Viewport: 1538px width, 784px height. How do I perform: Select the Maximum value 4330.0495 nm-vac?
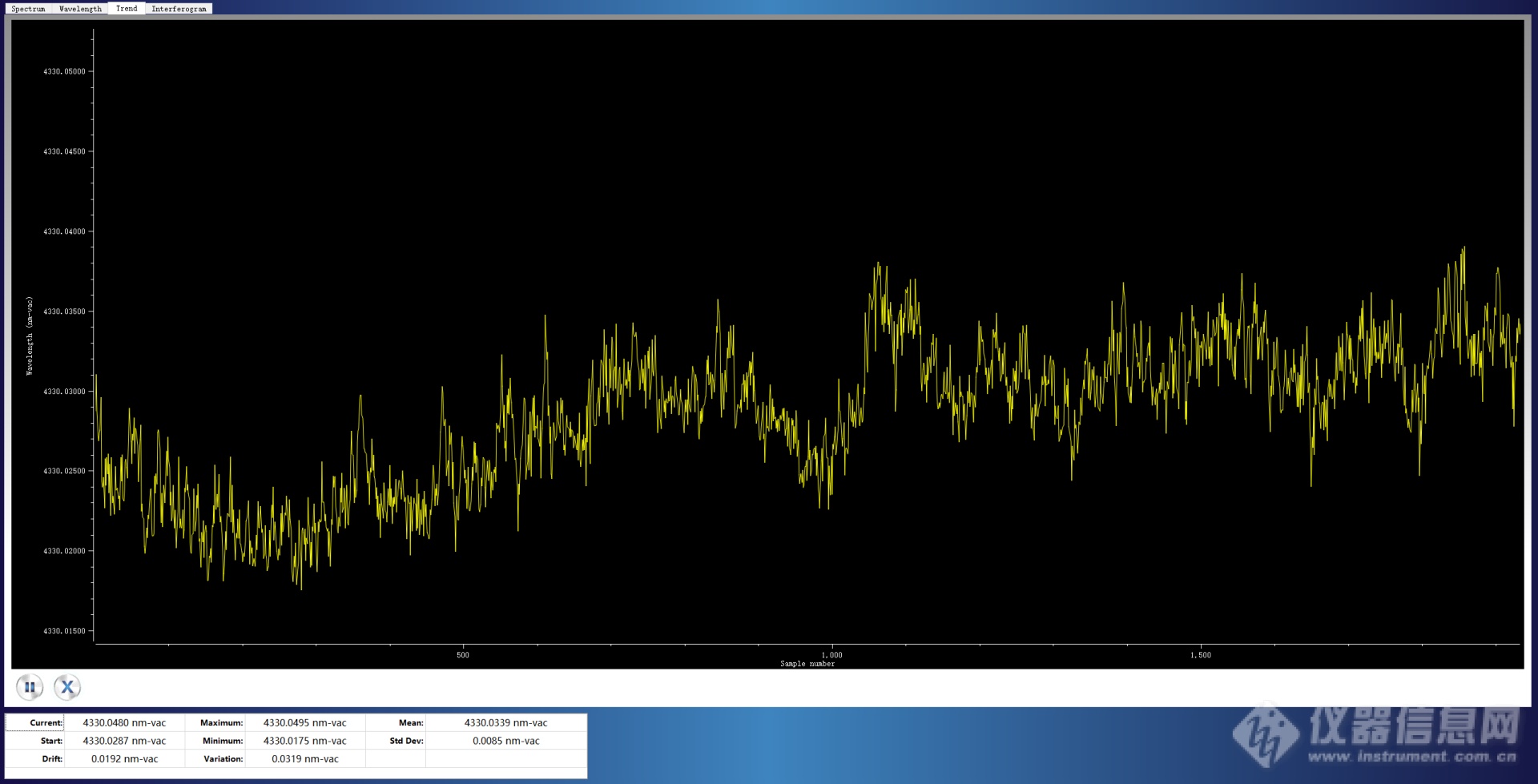pyautogui.click(x=305, y=722)
